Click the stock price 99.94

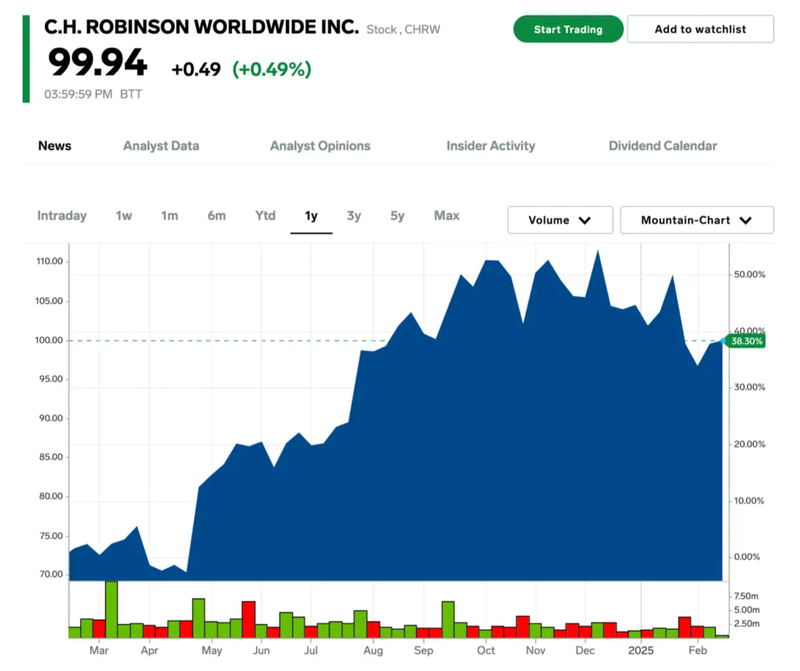pos(97,63)
